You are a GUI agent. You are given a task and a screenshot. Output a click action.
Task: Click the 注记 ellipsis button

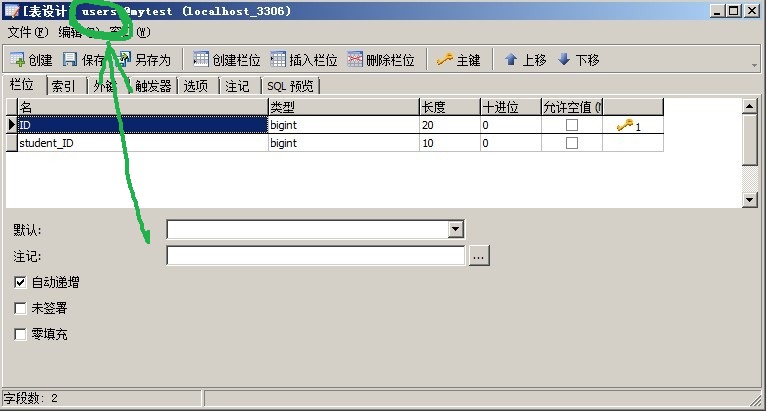[479, 256]
